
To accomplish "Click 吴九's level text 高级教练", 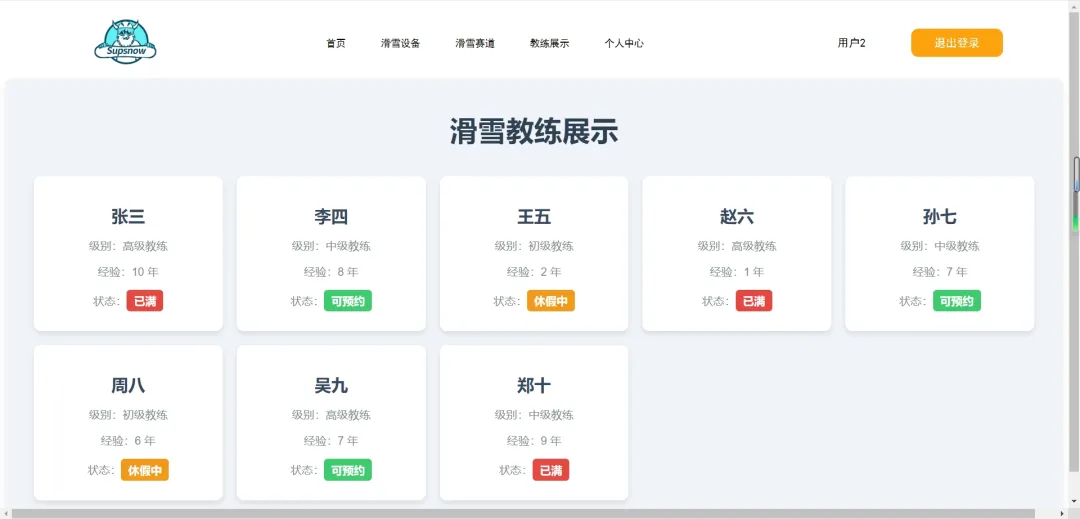I will tap(349, 415).
